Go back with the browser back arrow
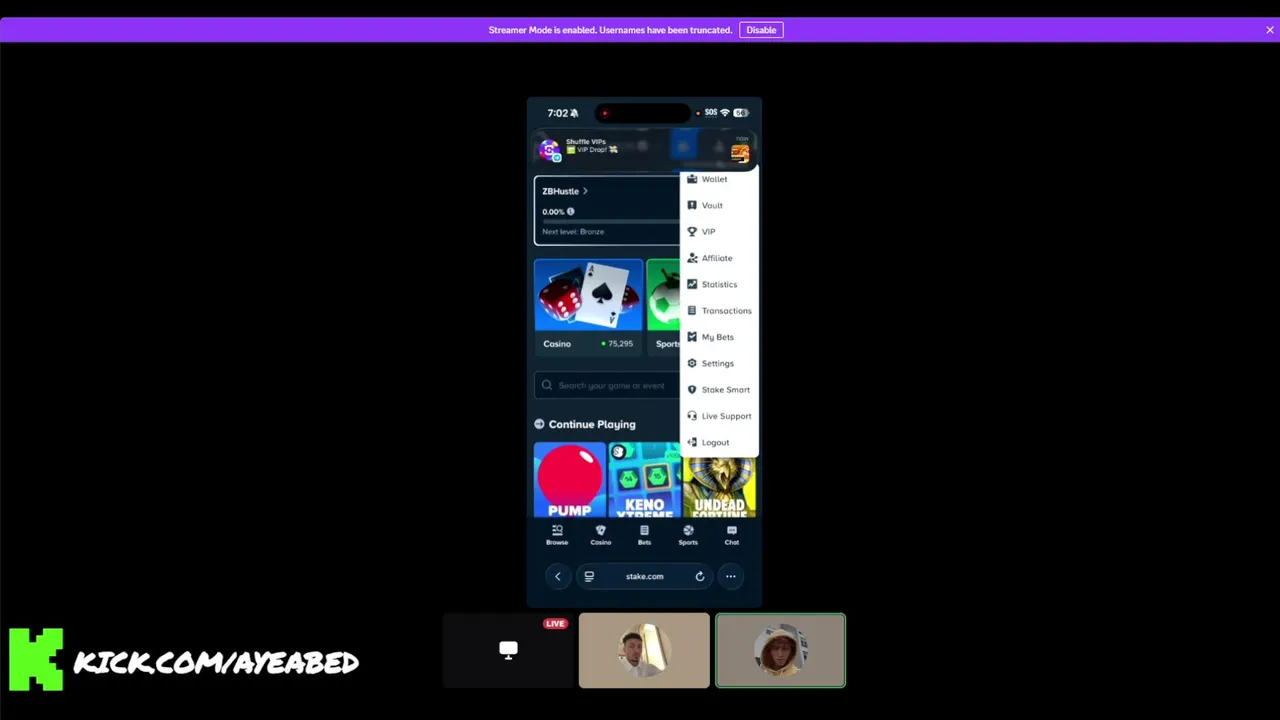This screenshot has height=720, width=1280. click(x=558, y=576)
